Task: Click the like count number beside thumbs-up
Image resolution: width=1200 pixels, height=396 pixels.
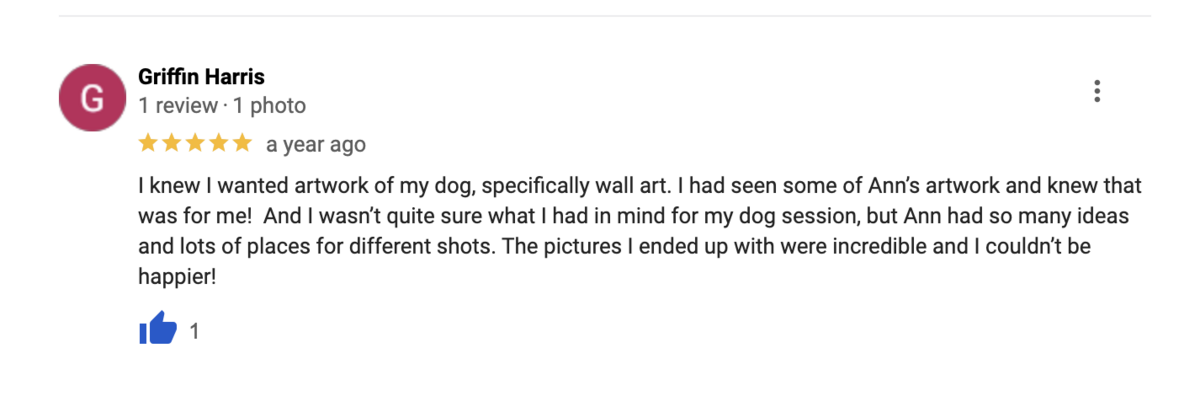Action: pos(194,331)
